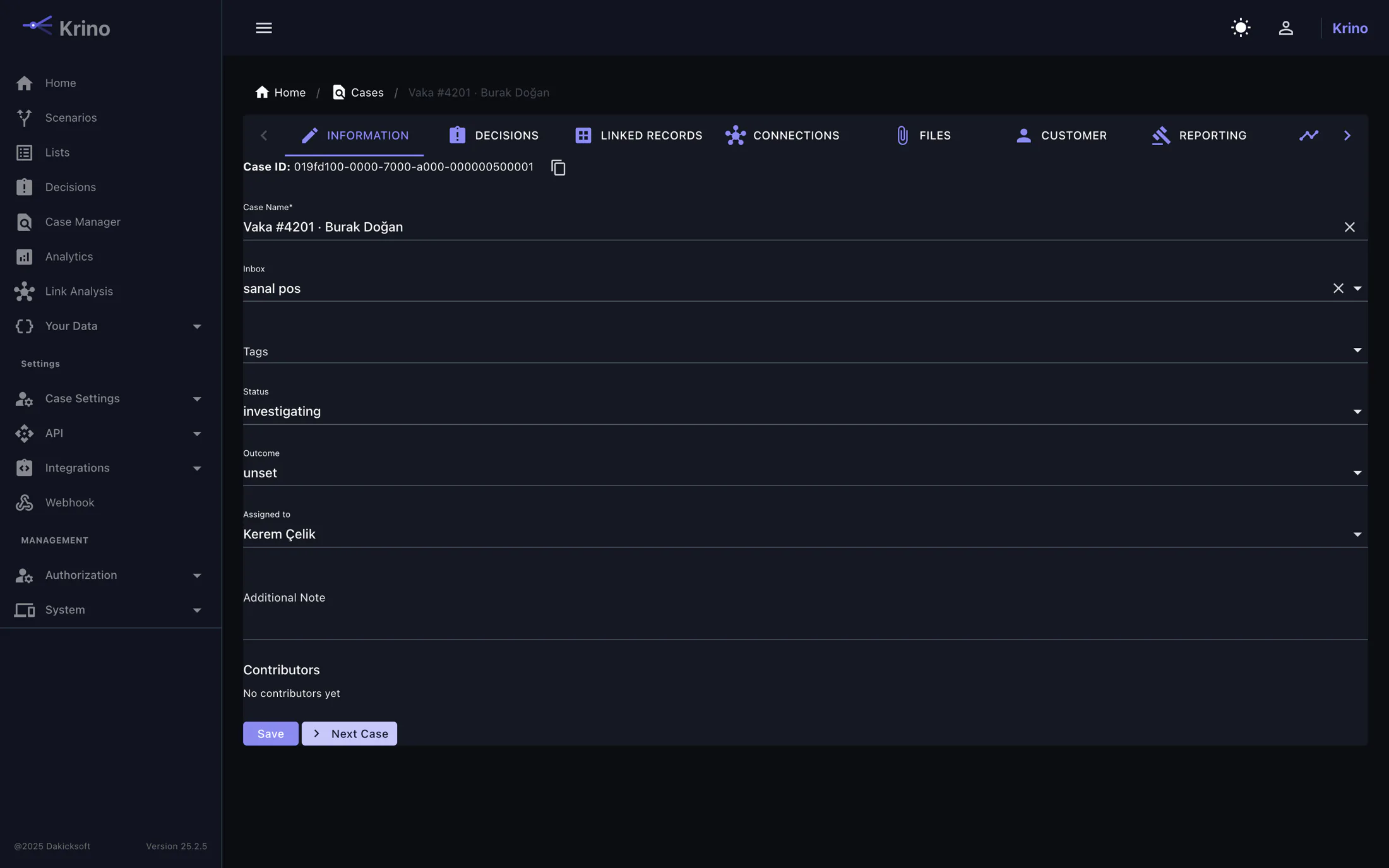Open the trend line tab icon

pyautogui.click(x=1309, y=135)
